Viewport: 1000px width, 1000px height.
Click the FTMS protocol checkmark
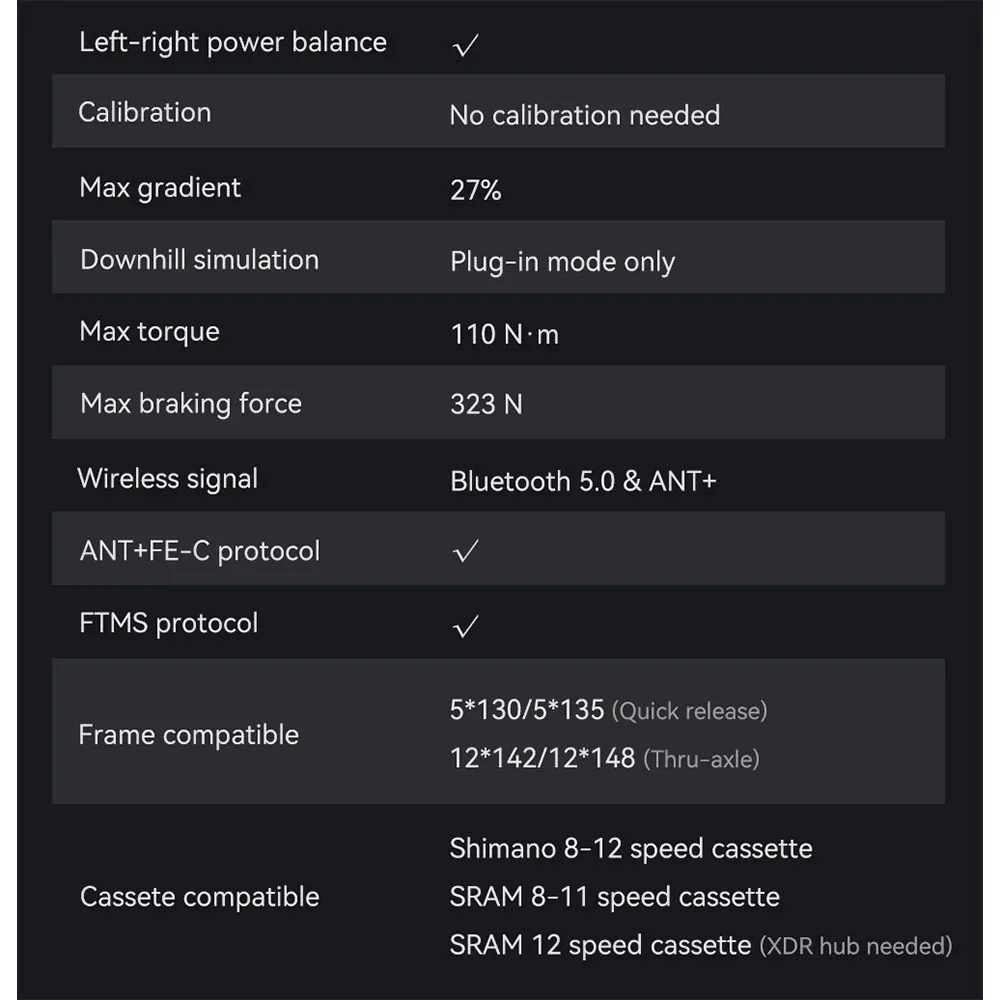465,627
